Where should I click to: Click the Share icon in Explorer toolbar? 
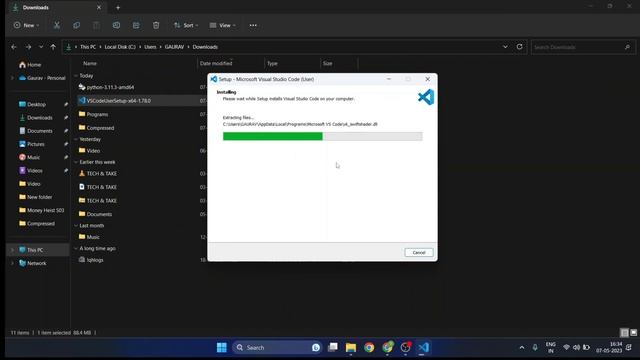click(136, 25)
